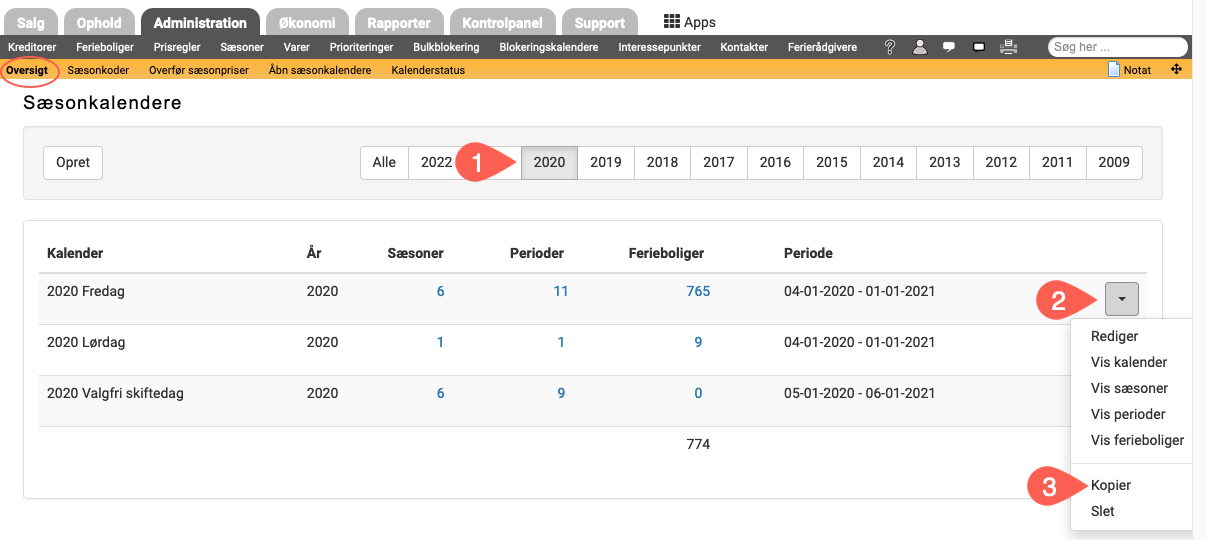This screenshot has height=540, width=1206.
Task: Click the white speech bubble icon
Action: pos(949,47)
